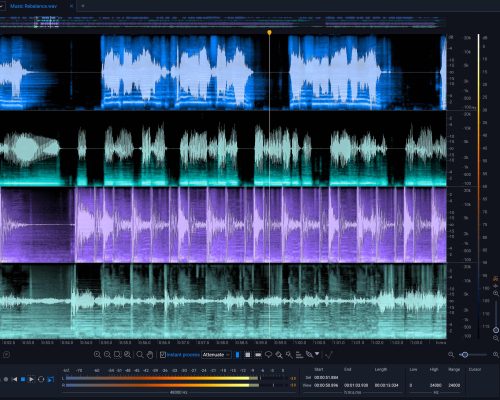Viewport: 500px width, 400px height.
Task: Click the blue vocal track waveform
Action: click(223, 72)
